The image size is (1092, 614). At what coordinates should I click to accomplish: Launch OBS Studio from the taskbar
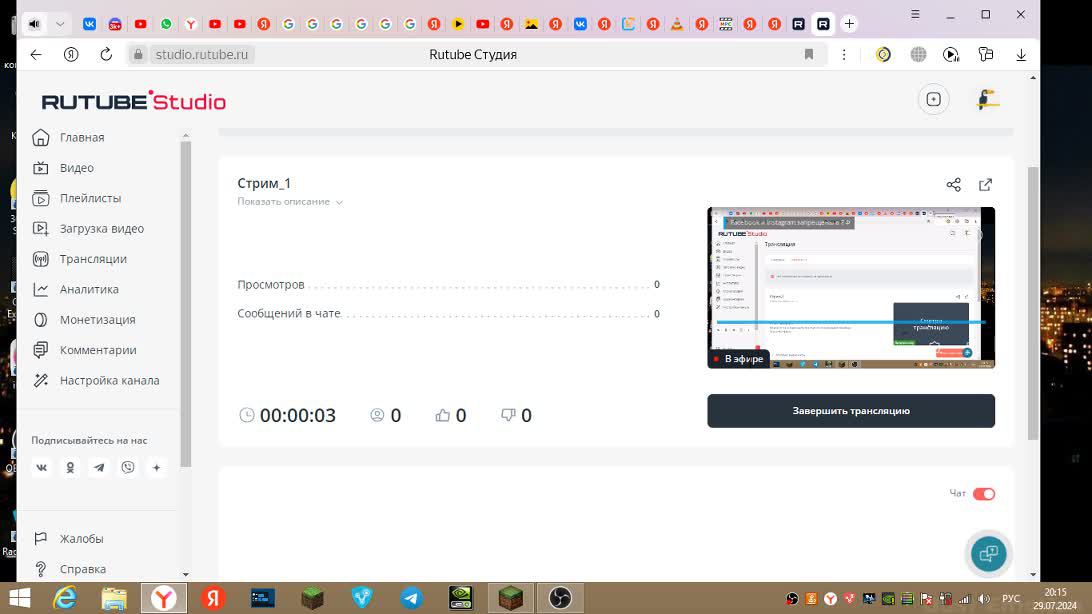pyautogui.click(x=560, y=598)
